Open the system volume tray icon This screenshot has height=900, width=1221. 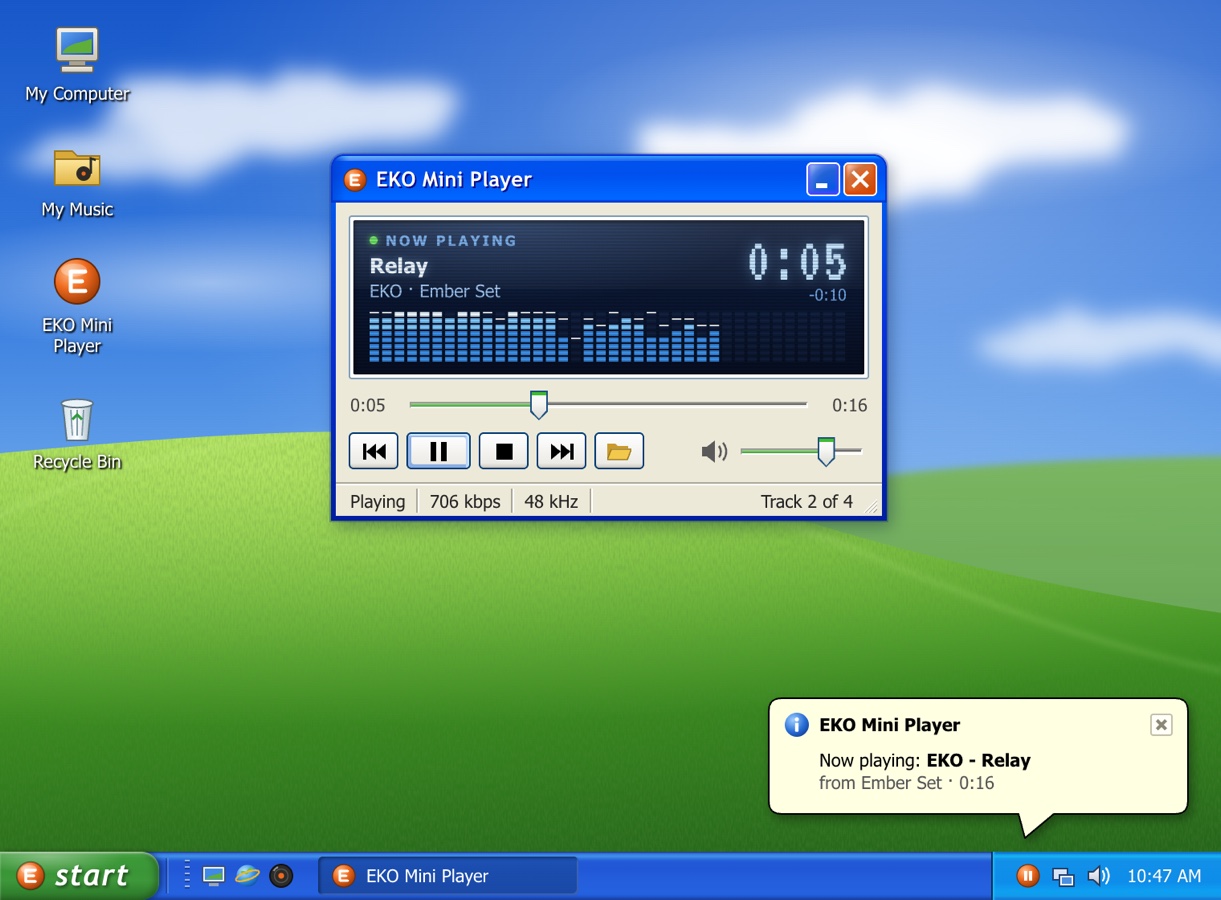1098,876
